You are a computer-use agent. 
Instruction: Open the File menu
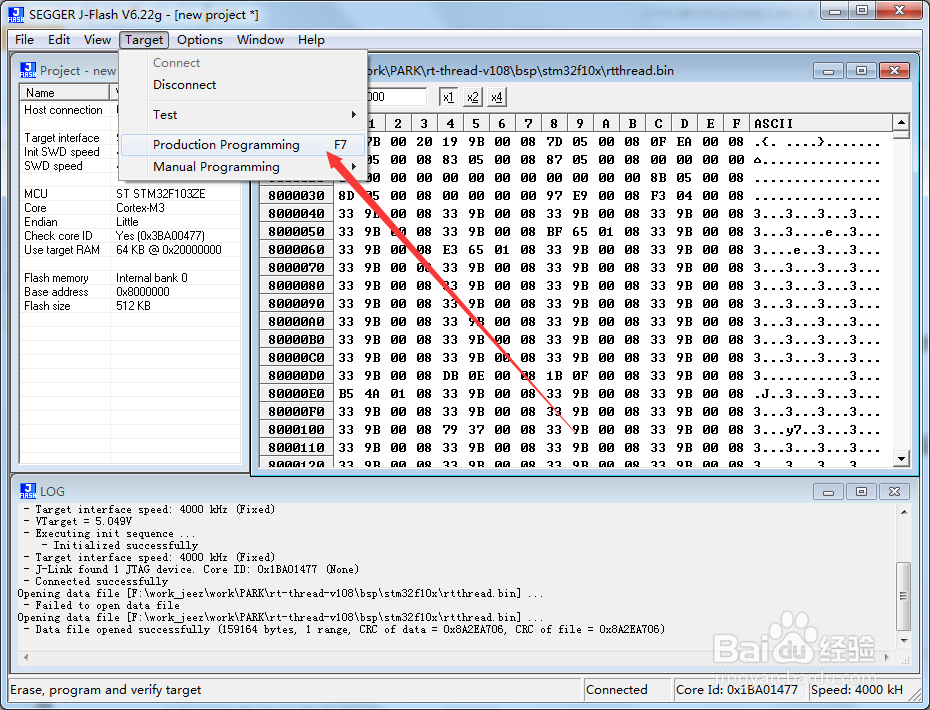(24, 40)
